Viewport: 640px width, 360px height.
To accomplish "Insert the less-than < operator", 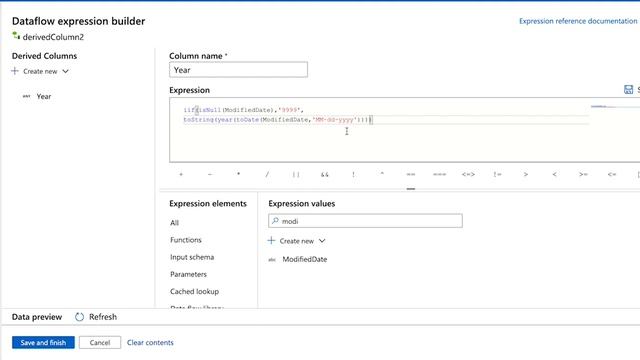I will pyautogui.click(x=554, y=174).
